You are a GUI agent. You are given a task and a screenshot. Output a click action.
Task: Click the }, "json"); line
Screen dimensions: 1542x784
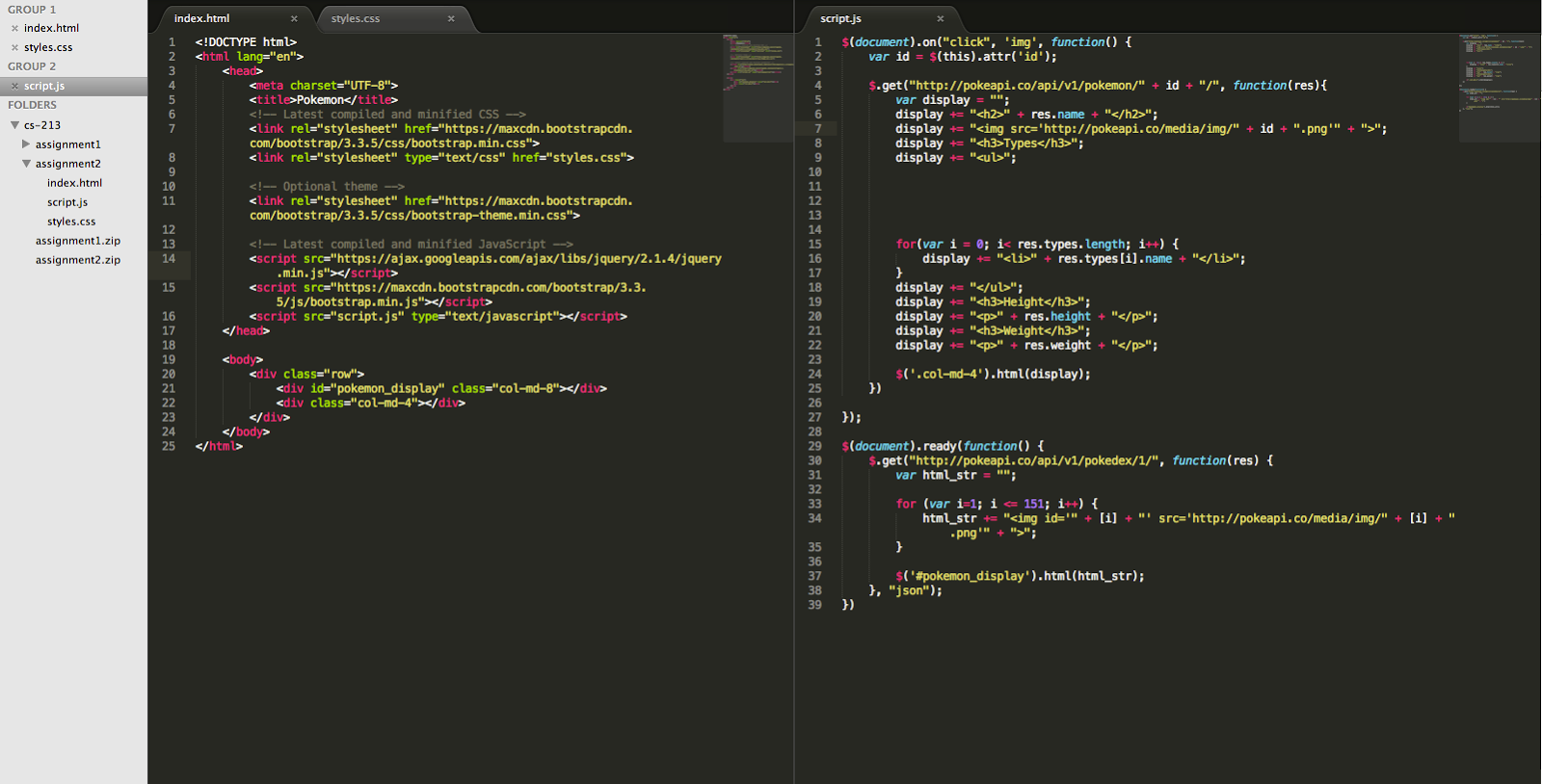click(x=906, y=591)
